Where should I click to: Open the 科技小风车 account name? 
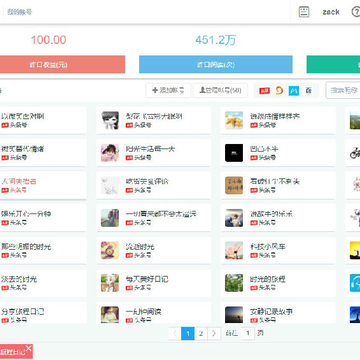click(x=268, y=247)
